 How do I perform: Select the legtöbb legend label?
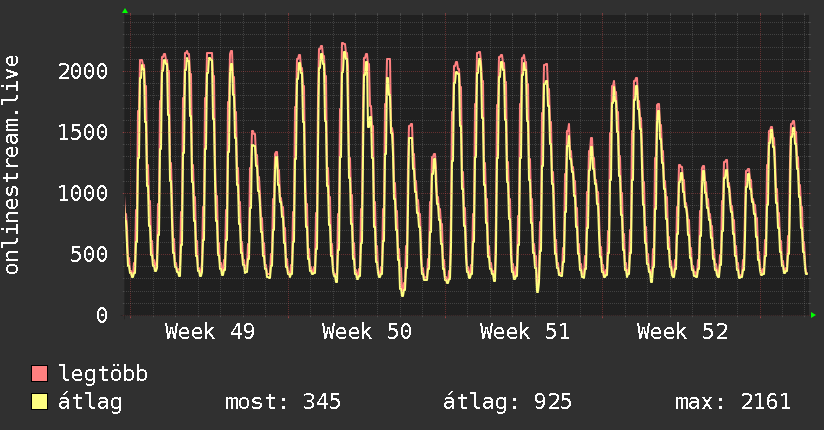104,375
